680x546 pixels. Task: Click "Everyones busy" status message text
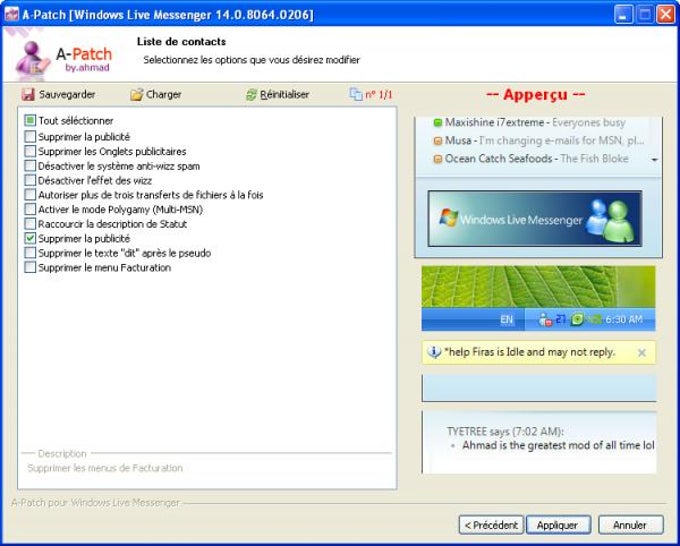click(x=588, y=123)
